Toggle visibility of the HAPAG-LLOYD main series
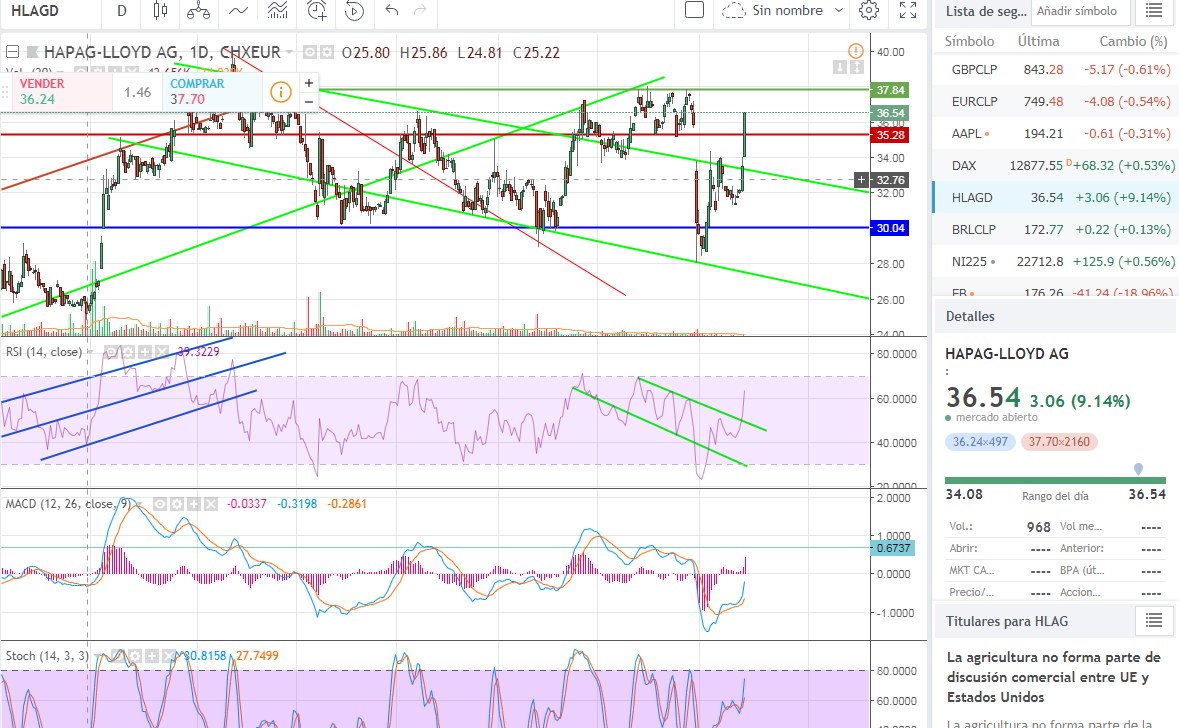Image resolution: width=1179 pixels, height=728 pixels. pos(310,53)
